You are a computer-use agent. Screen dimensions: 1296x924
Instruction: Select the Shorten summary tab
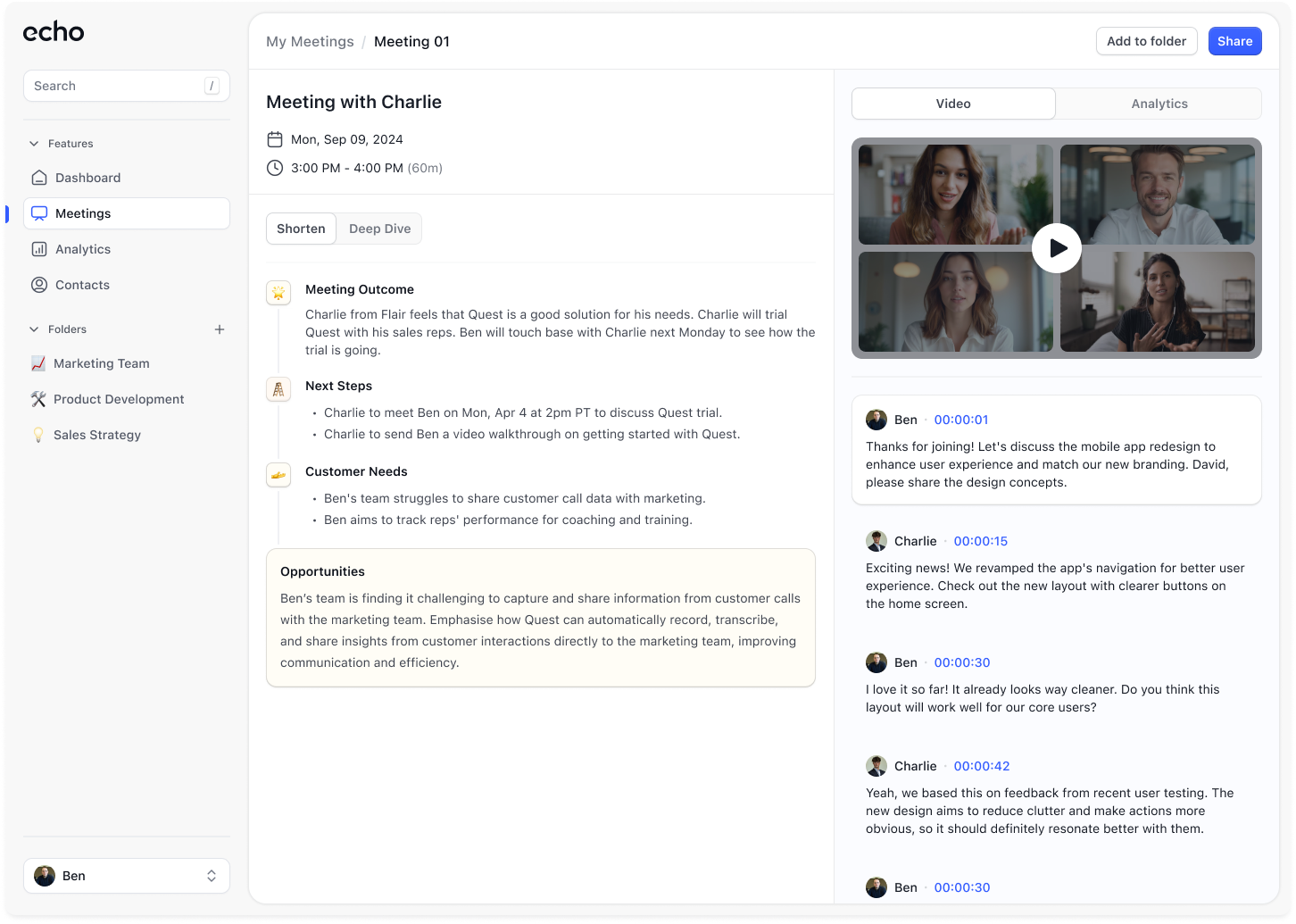[301, 229]
